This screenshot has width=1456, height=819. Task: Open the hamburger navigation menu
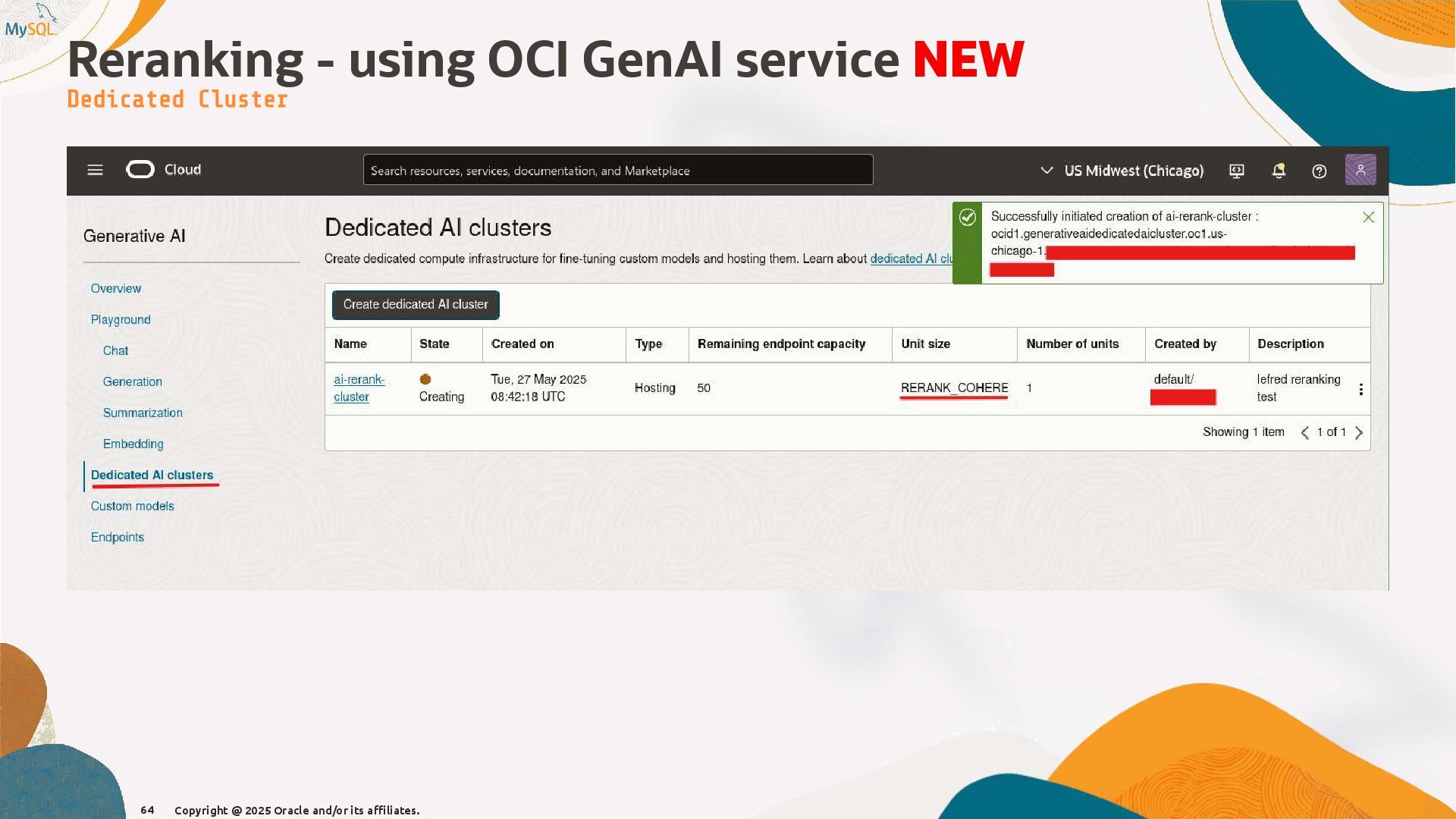coord(95,170)
